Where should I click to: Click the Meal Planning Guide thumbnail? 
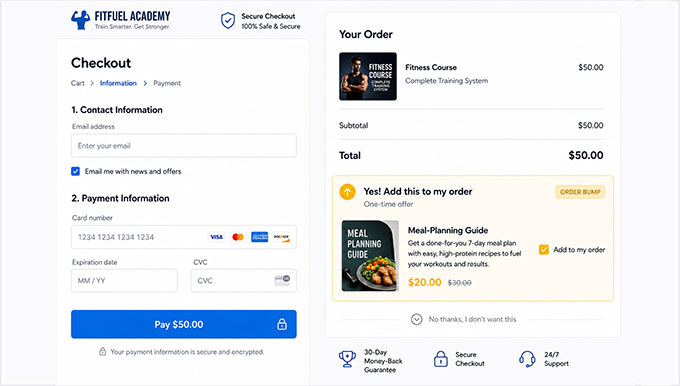[370, 256]
